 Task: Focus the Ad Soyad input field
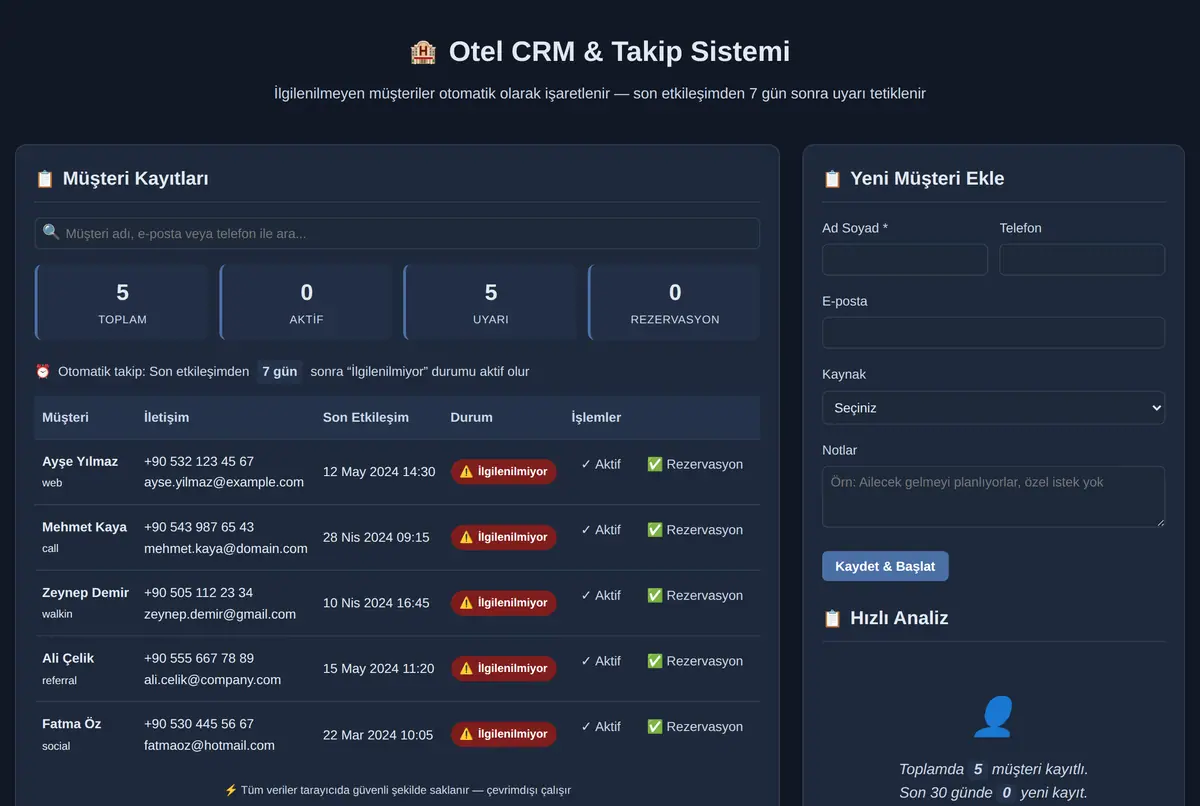(905, 260)
